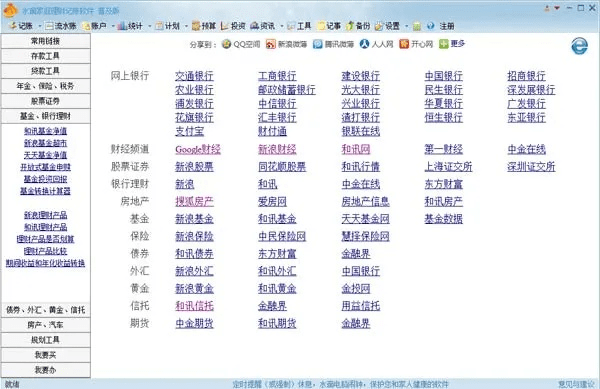Open the 中金期货 link
Screen dimensions: 600x389
point(194,324)
